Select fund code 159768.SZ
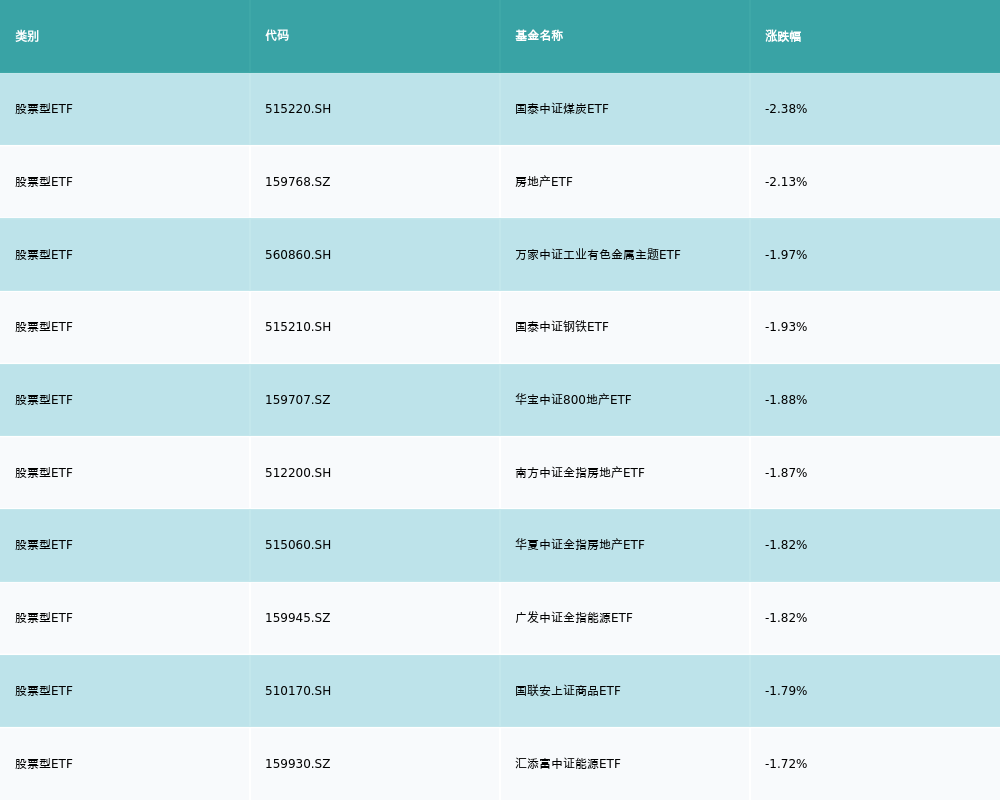 [298, 182]
